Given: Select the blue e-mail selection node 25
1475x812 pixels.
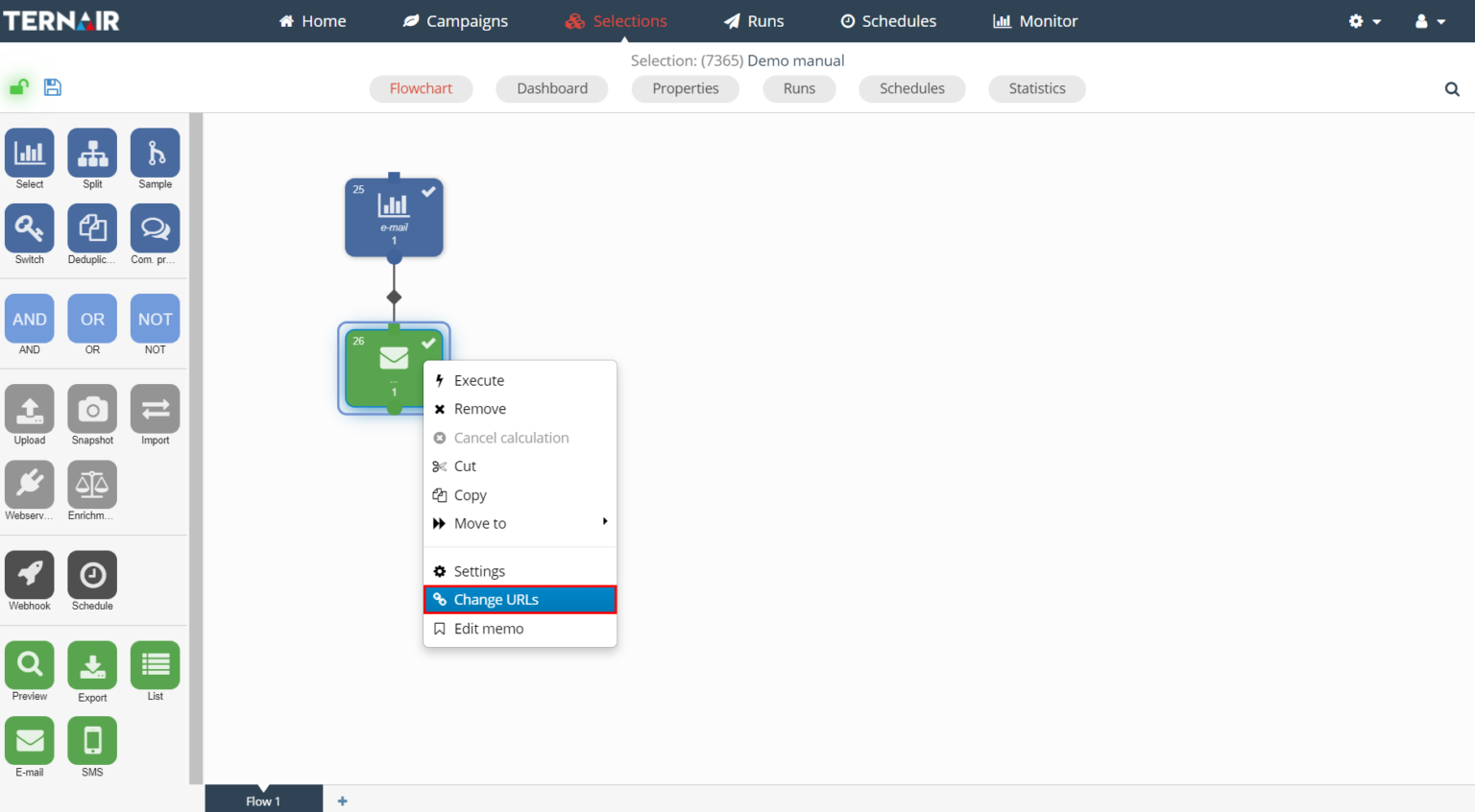Looking at the screenshot, I should [x=394, y=217].
